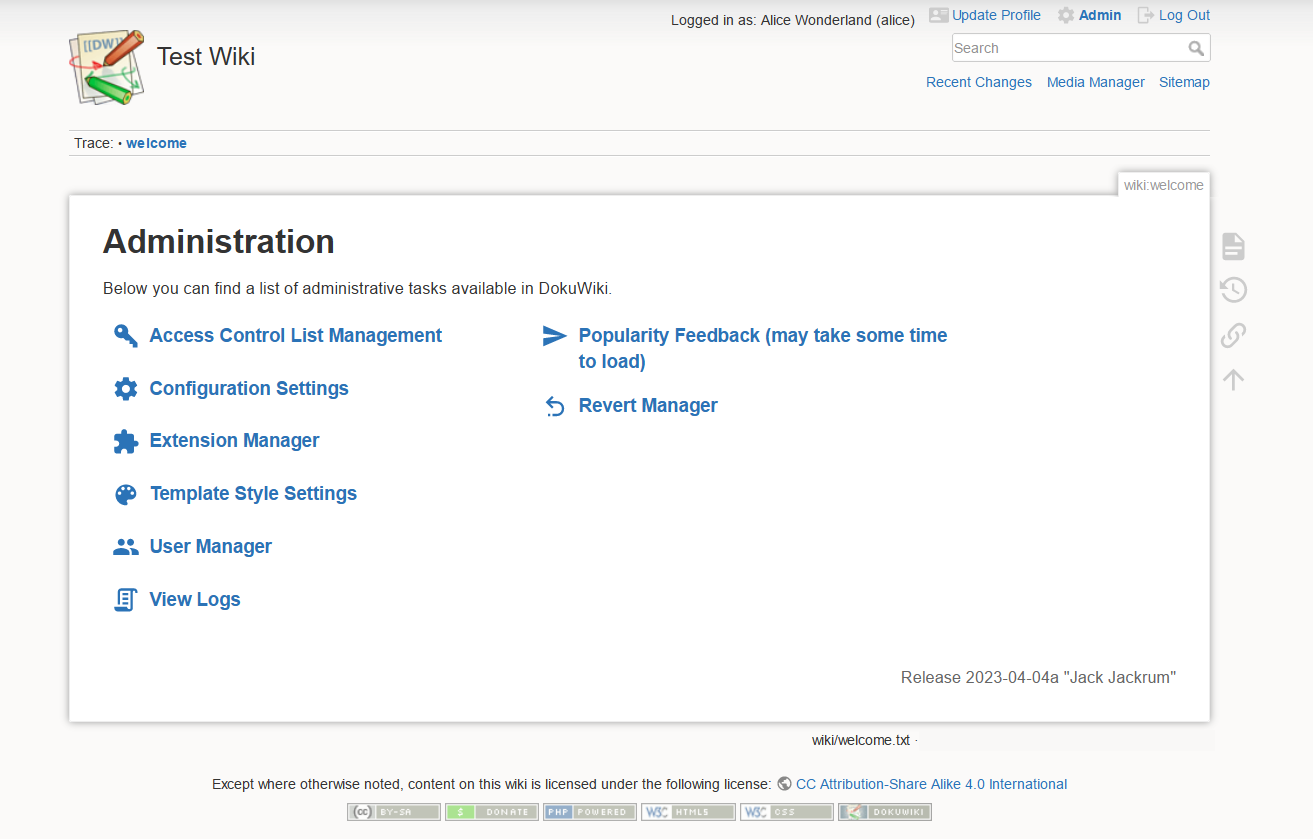Image resolution: width=1313 pixels, height=839 pixels.
Task: Click the gear icon beside Configuration Settings
Action: (126, 389)
